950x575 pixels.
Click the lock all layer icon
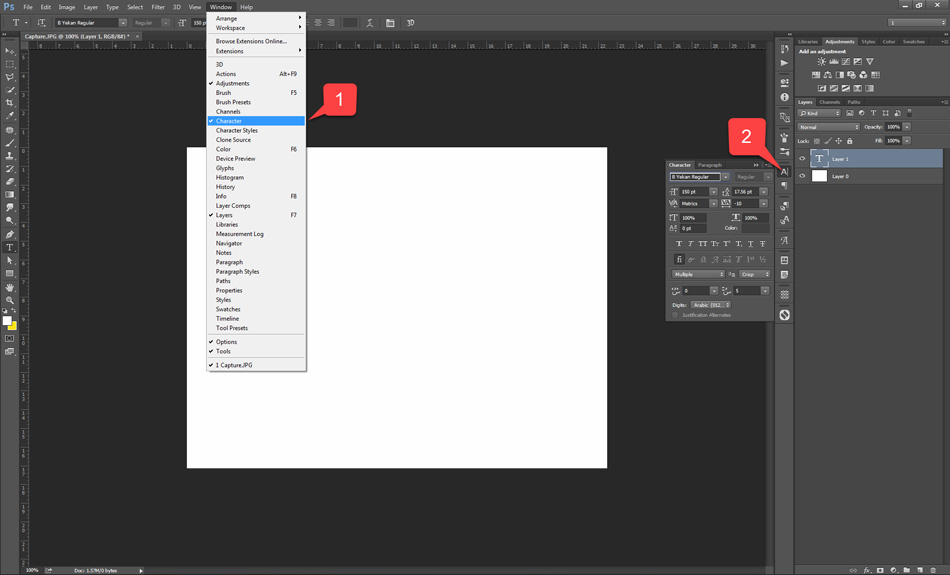click(x=850, y=141)
